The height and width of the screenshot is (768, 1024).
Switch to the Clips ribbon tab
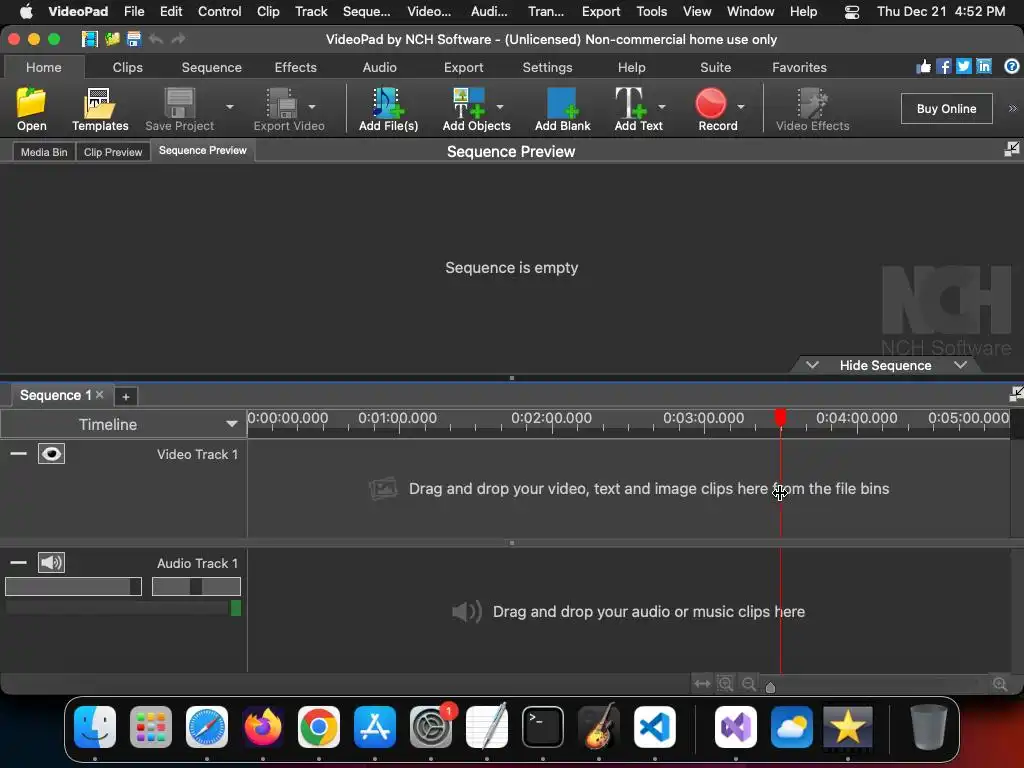(127, 67)
